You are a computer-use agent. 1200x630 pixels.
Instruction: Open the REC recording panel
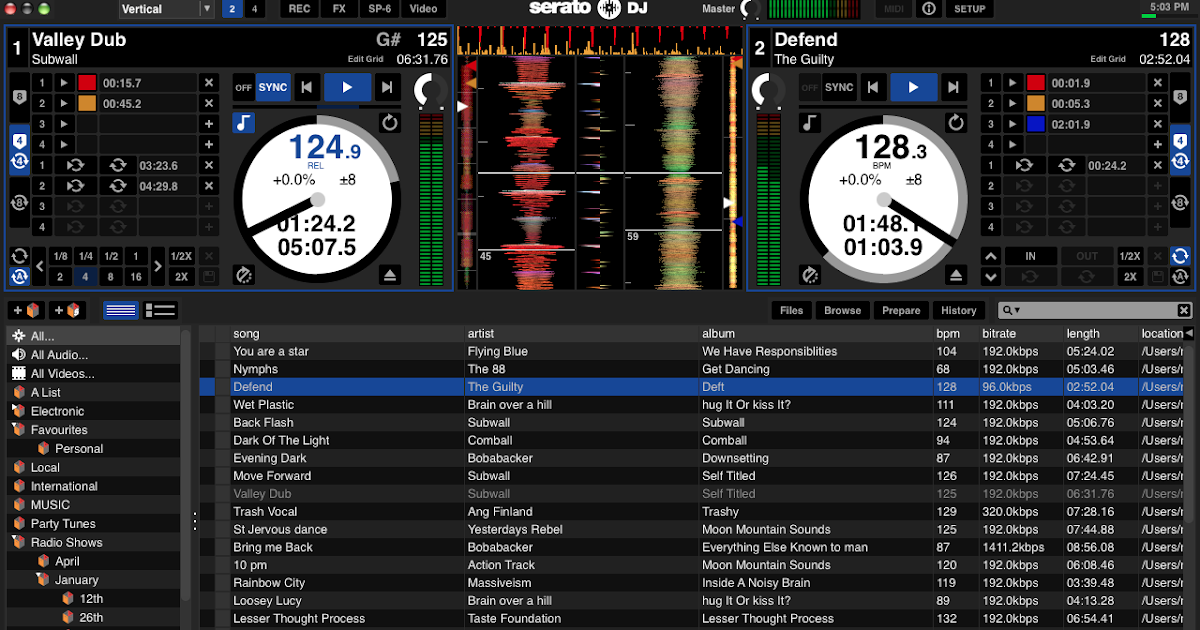299,9
